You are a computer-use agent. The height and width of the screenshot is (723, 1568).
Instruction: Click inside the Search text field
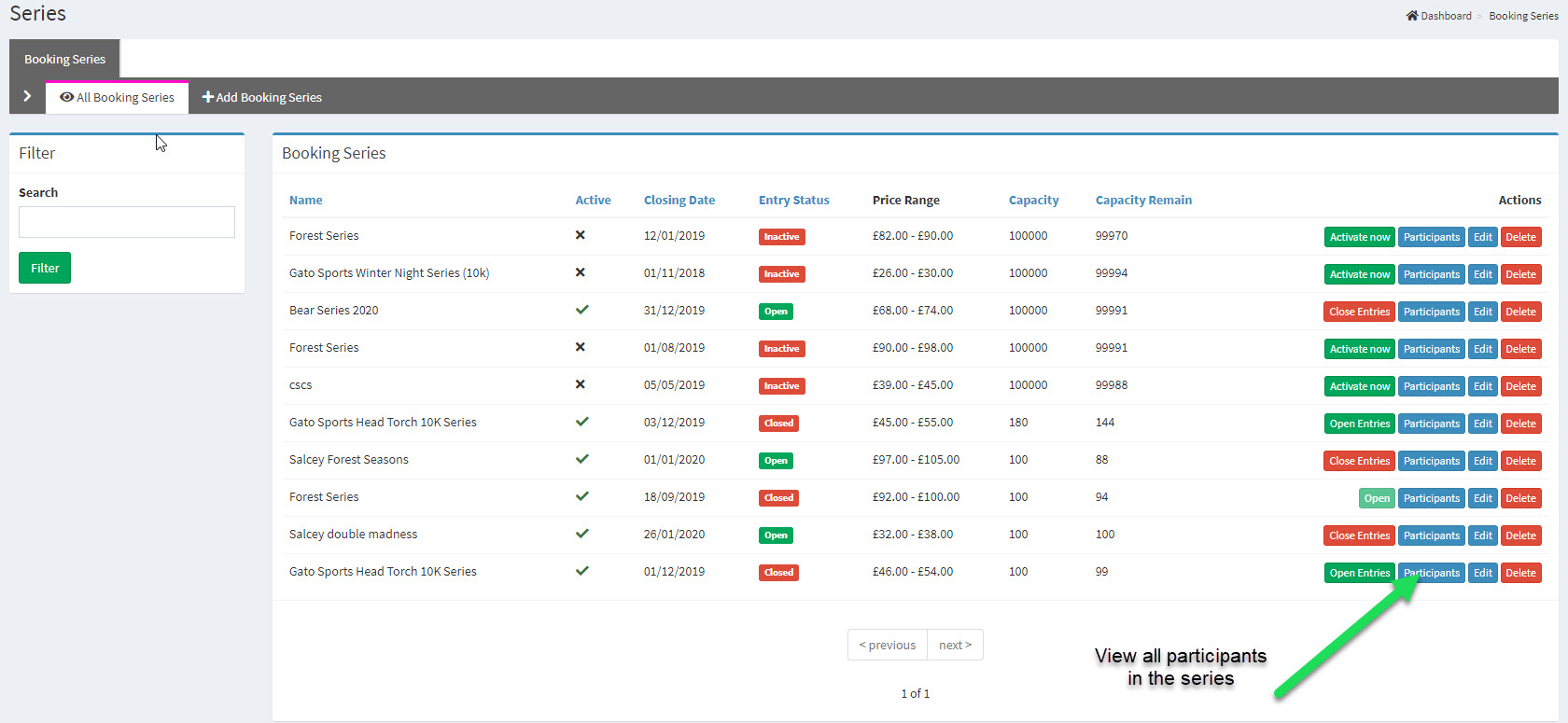[127, 222]
